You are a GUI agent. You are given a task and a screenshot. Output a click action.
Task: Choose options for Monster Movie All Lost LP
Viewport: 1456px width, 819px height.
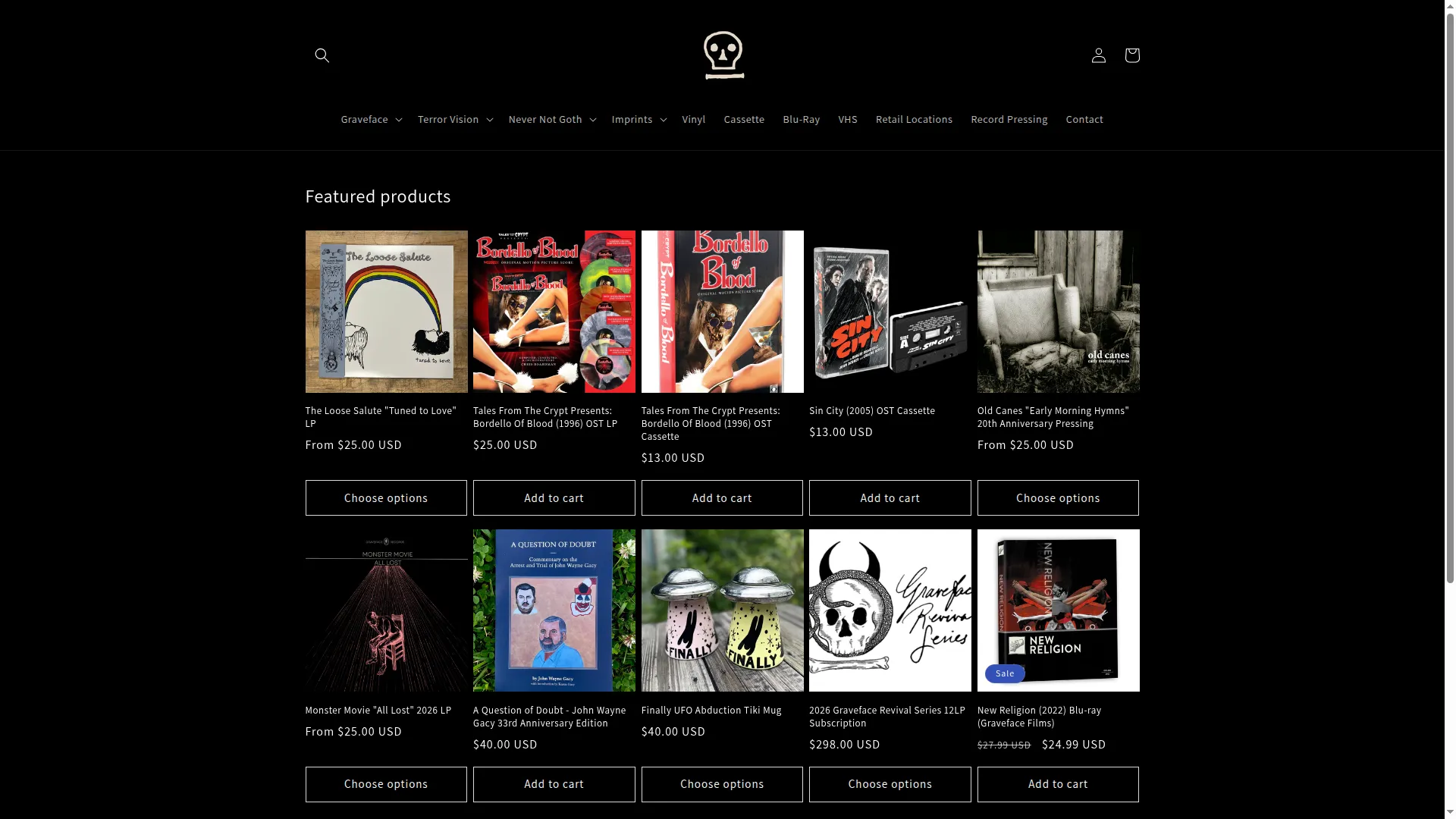pos(386,784)
